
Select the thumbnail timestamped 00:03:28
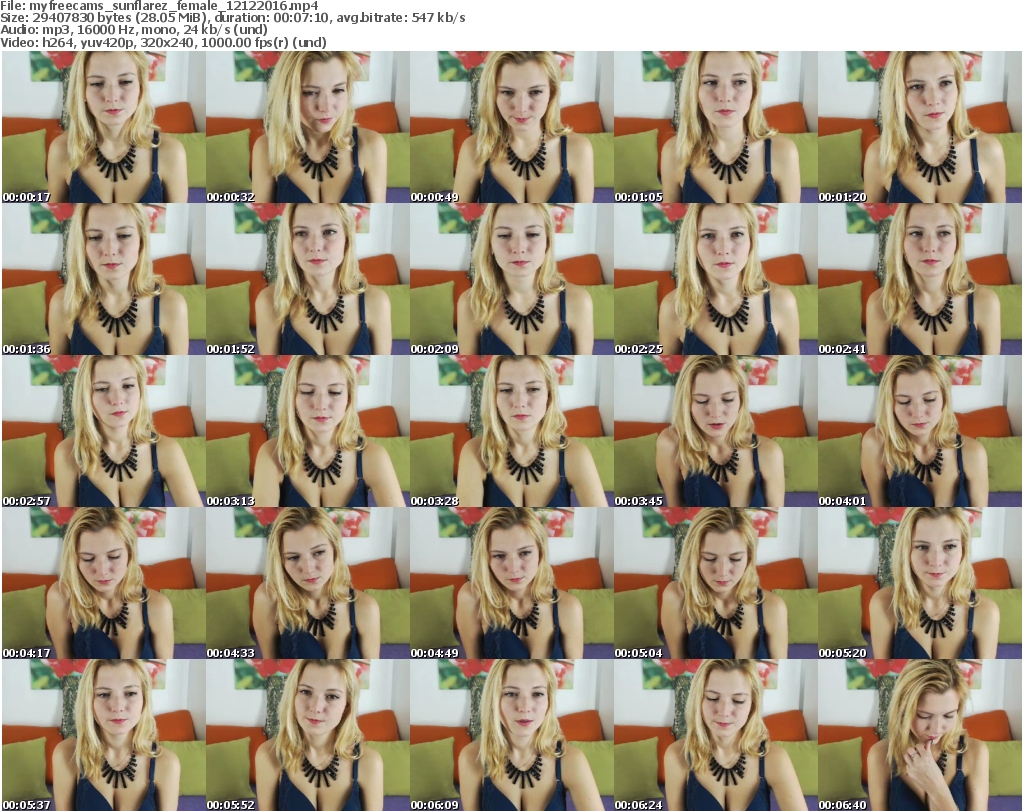512,432
